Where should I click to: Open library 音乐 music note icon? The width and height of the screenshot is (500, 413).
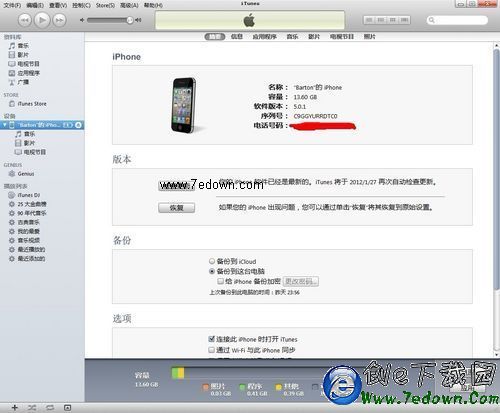[x=12, y=46]
